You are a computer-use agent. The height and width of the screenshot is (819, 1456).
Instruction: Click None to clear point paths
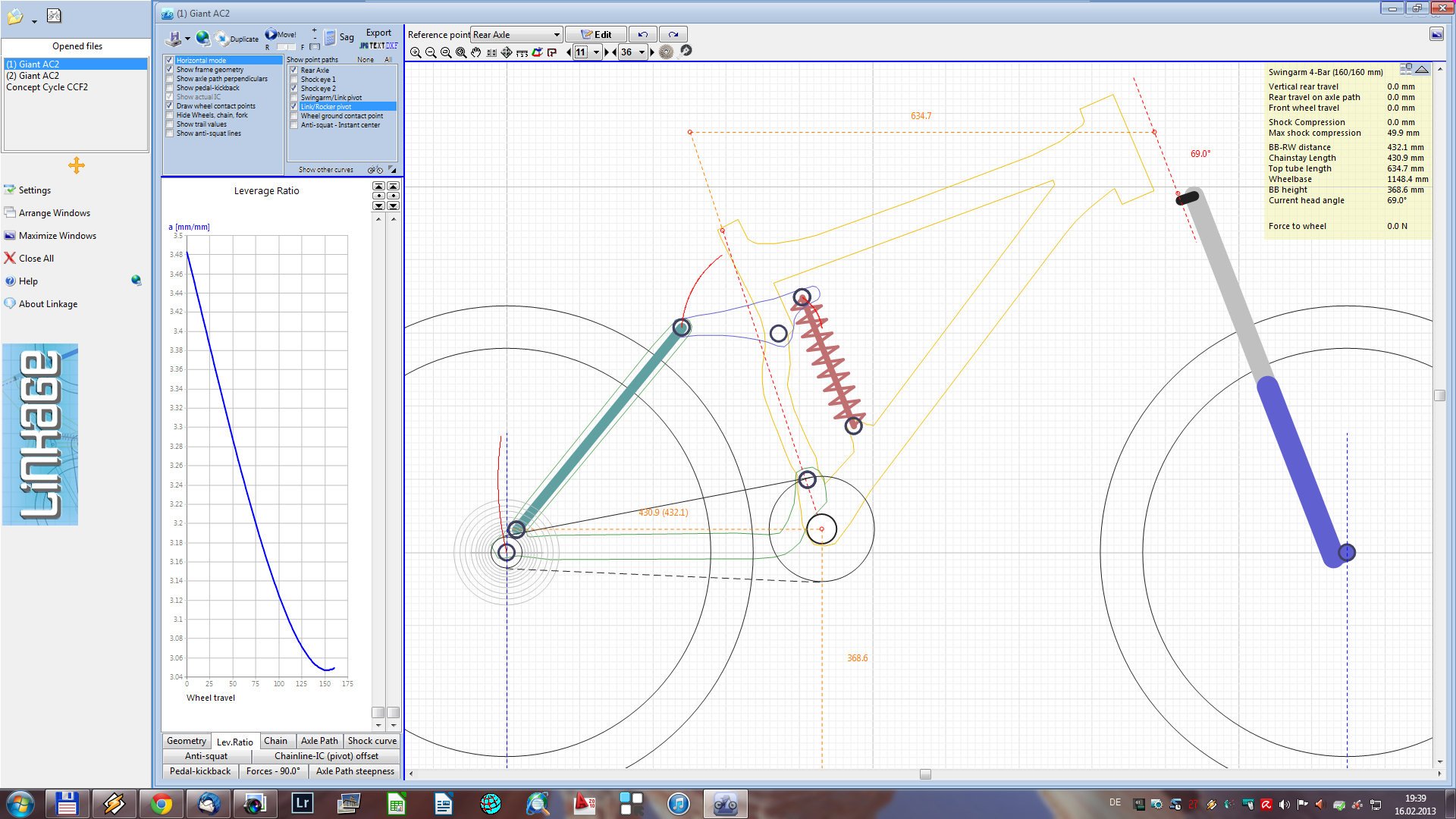pyautogui.click(x=366, y=60)
